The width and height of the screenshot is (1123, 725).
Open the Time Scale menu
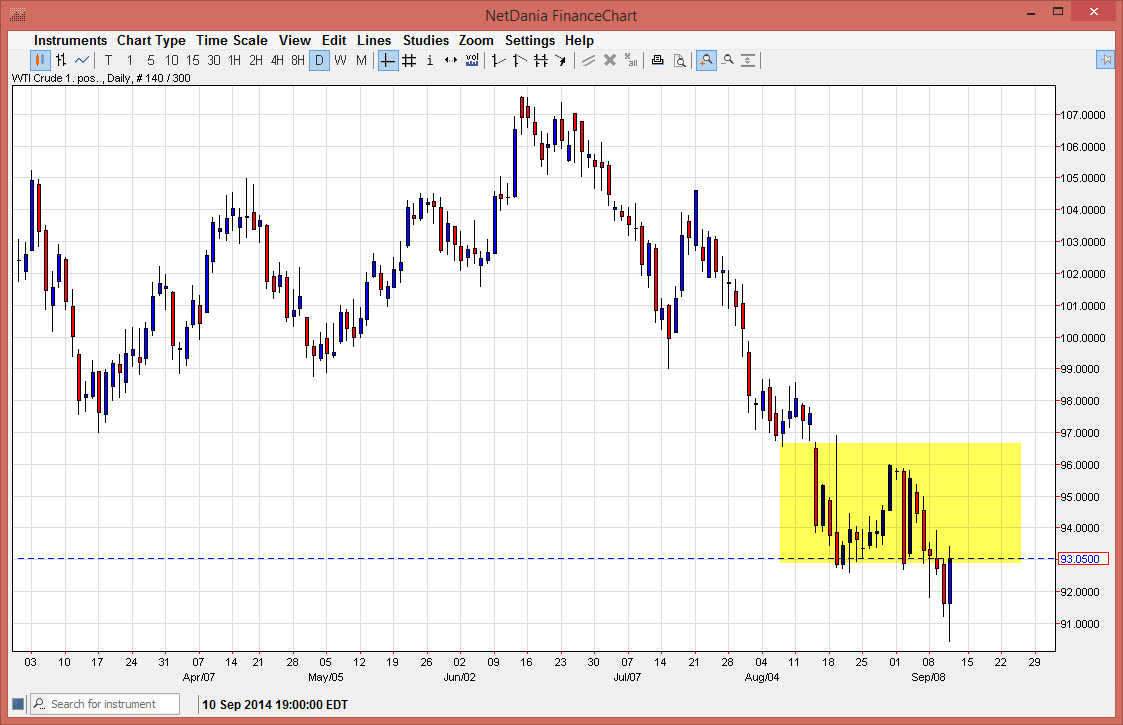[232, 40]
